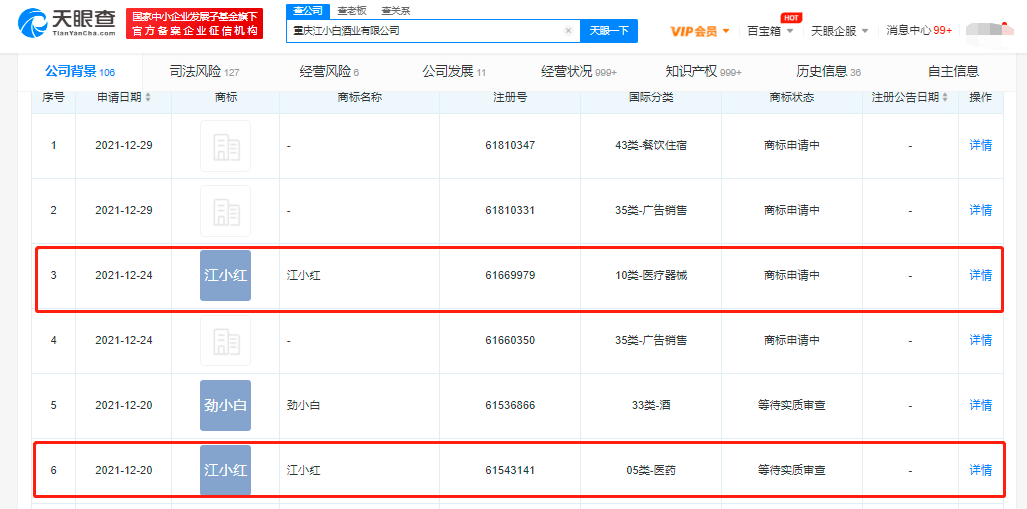Switch to 自主信息 tab

coord(953,71)
